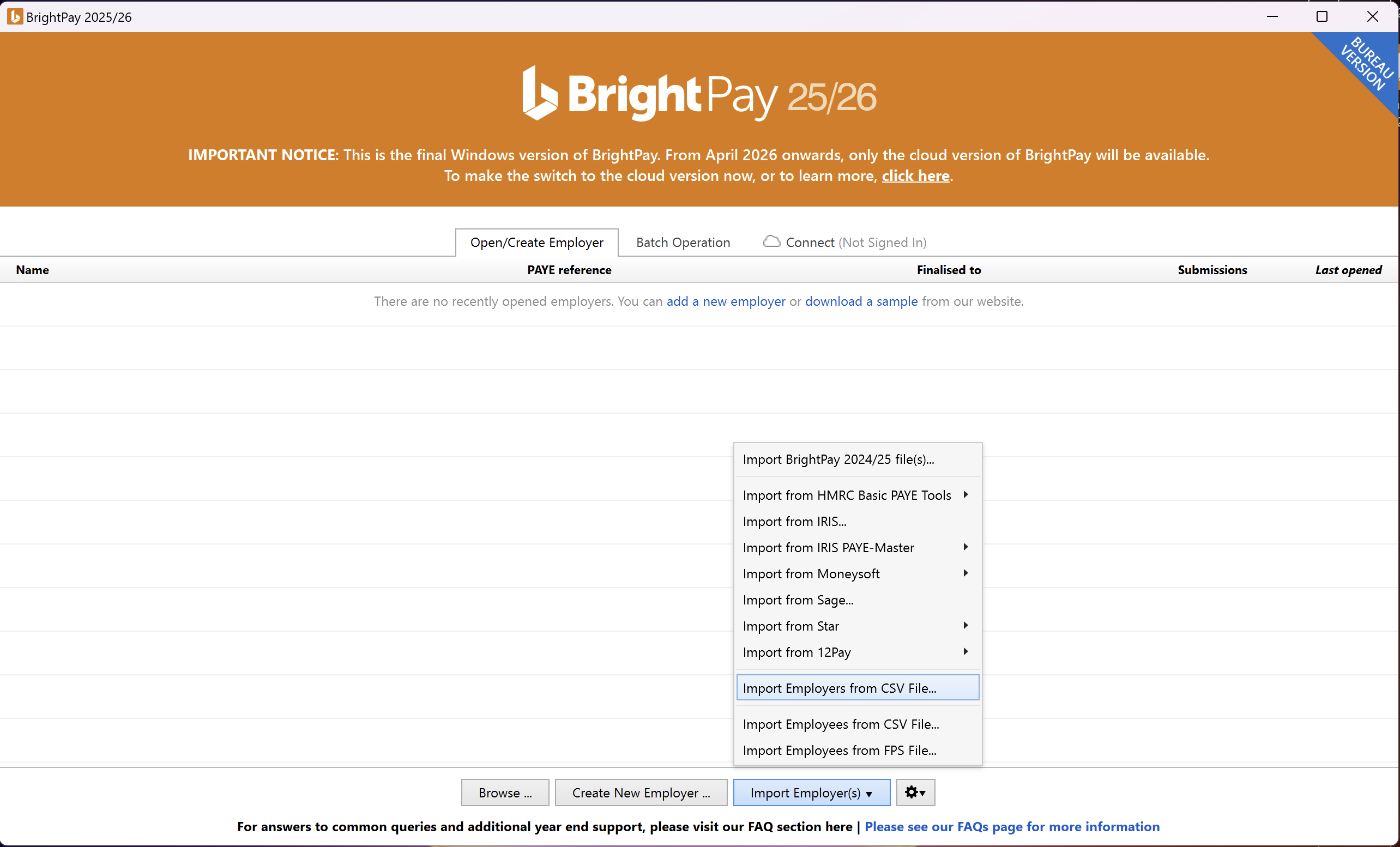Minimize the BrightPay window
1400x847 pixels.
pos(1272,16)
